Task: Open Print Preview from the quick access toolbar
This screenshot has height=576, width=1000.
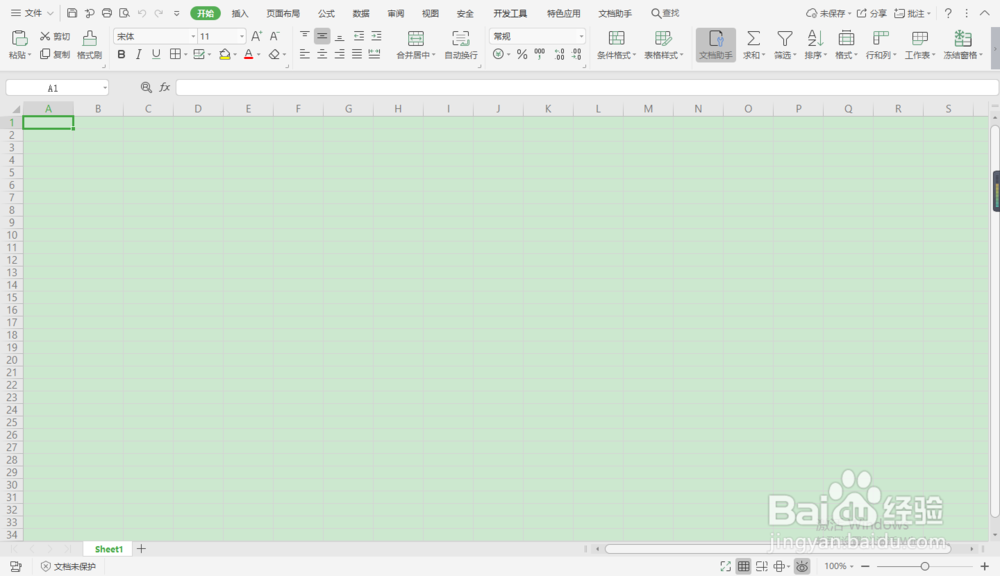Action: point(124,13)
